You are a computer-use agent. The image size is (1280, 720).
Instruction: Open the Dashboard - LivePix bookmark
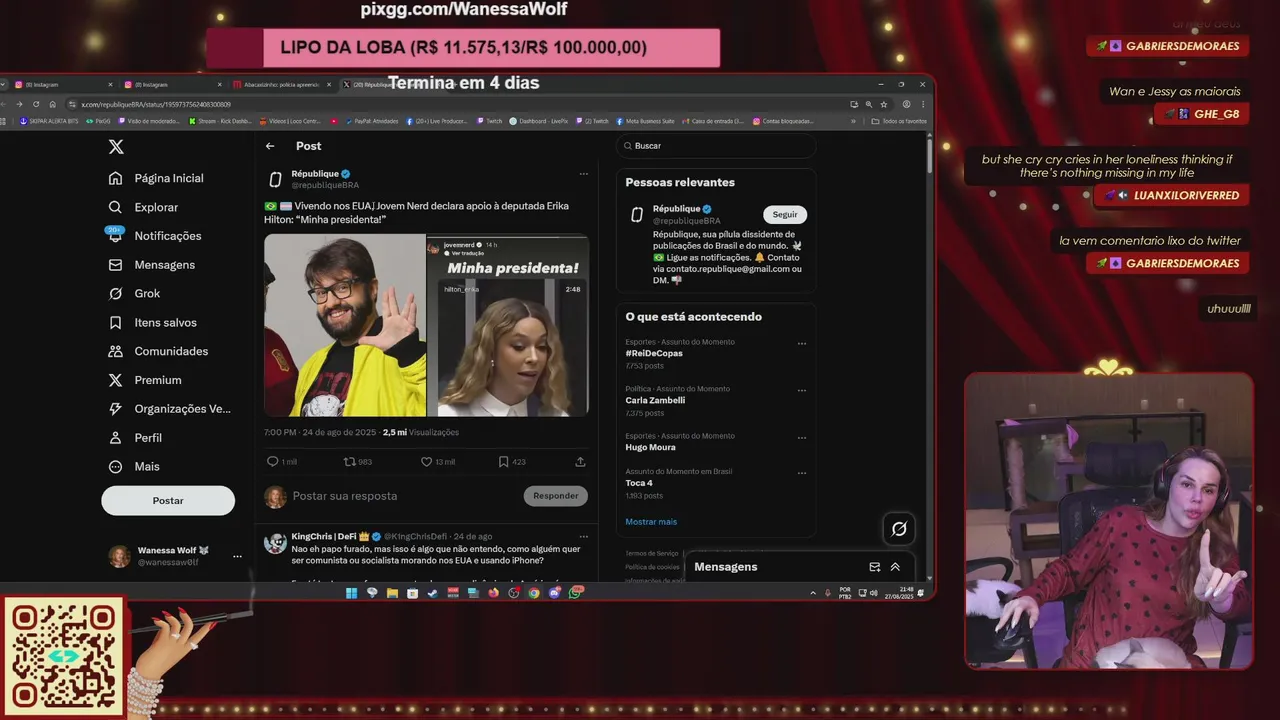point(539,121)
